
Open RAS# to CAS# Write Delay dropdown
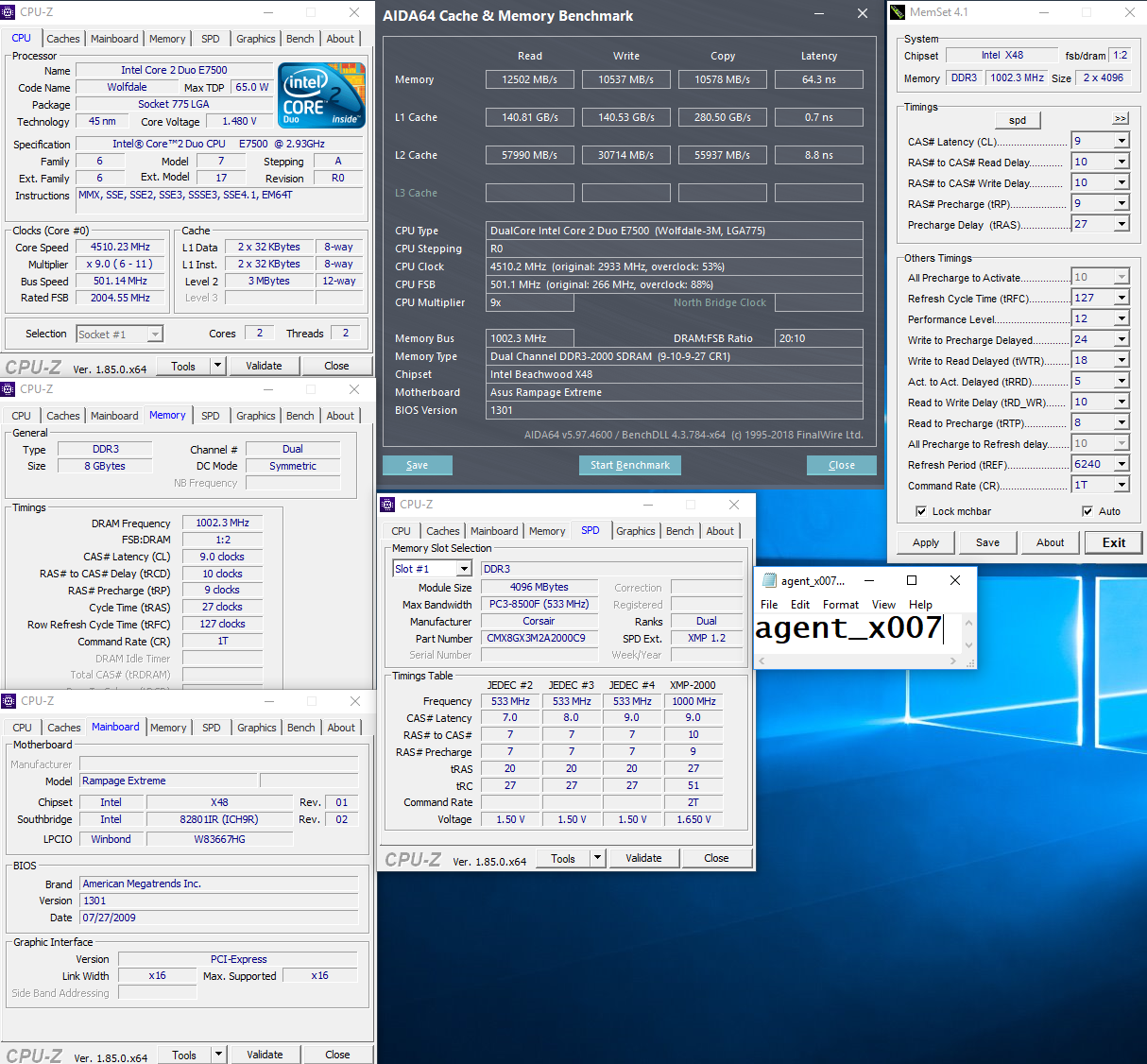(1121, 182)
